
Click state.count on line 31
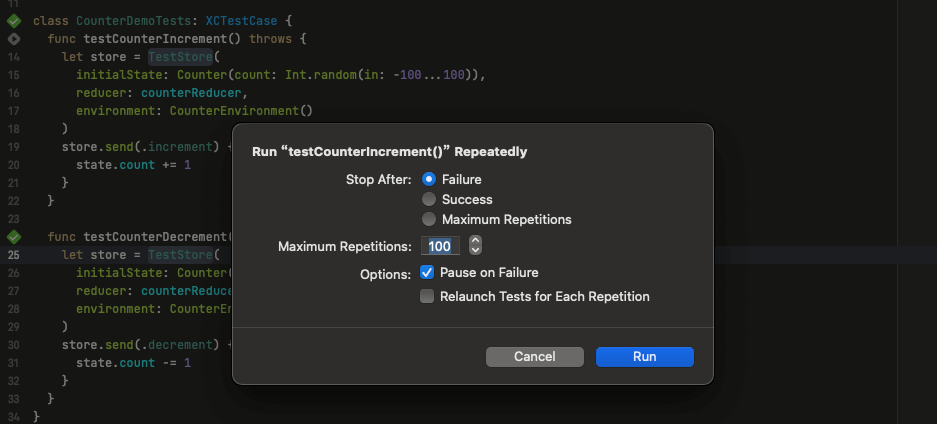(116, 362)
